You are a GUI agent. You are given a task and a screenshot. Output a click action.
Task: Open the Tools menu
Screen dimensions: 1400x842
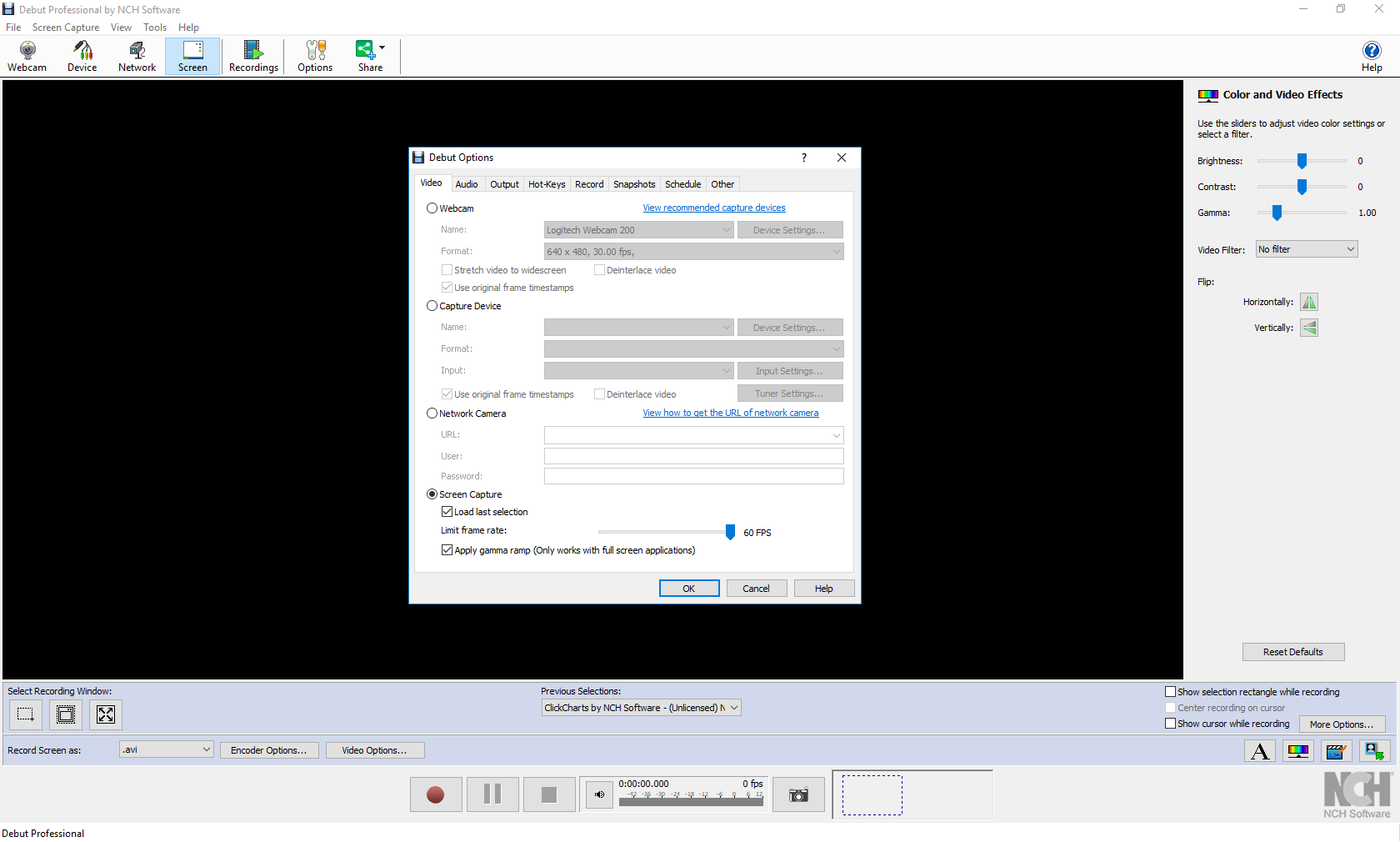[154, 27]
